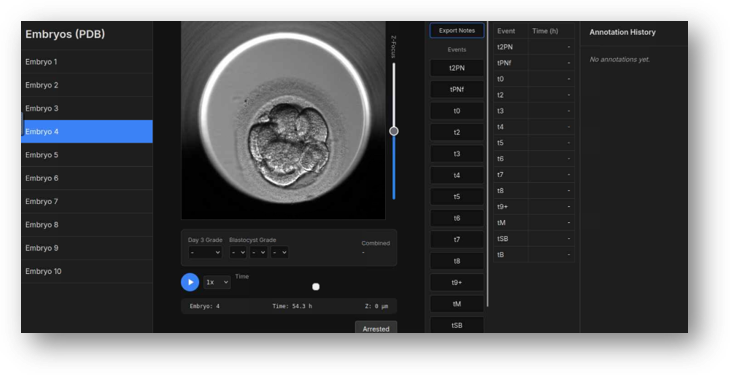Image resolution: width=730 pixels, height=375 pixels.
Task: Click the Export Notes button
Action: [x=457, y=31]
